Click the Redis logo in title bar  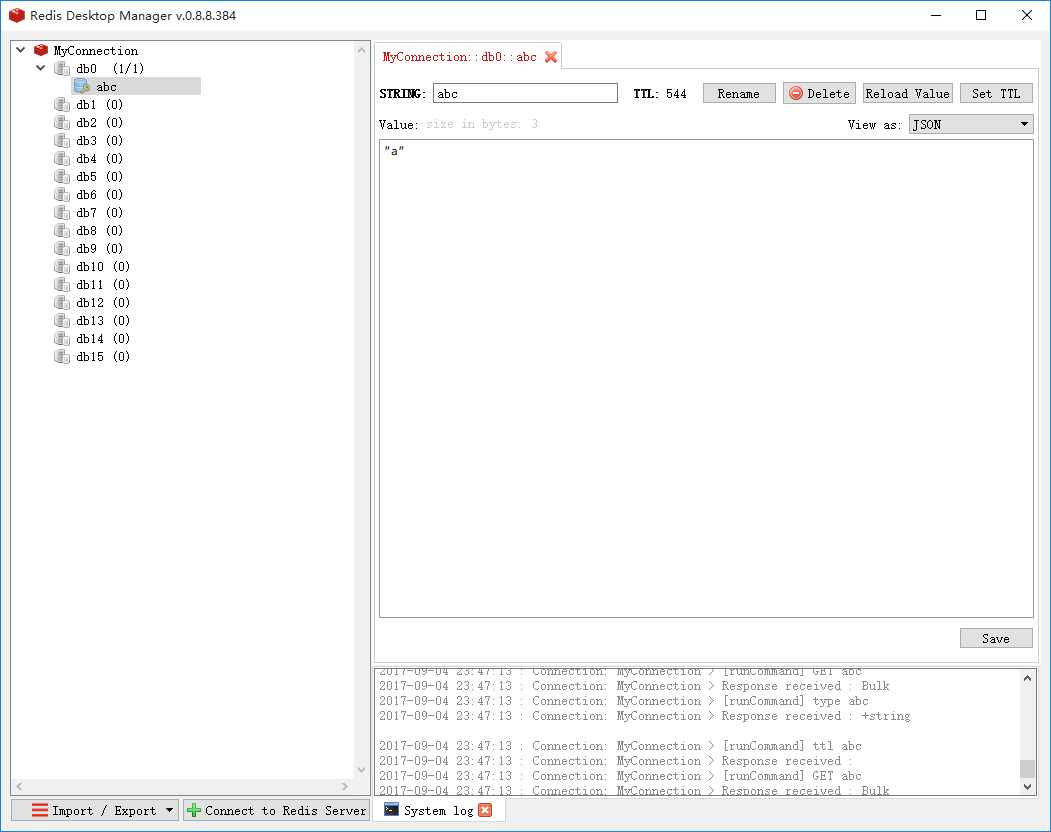pos(17,15)
